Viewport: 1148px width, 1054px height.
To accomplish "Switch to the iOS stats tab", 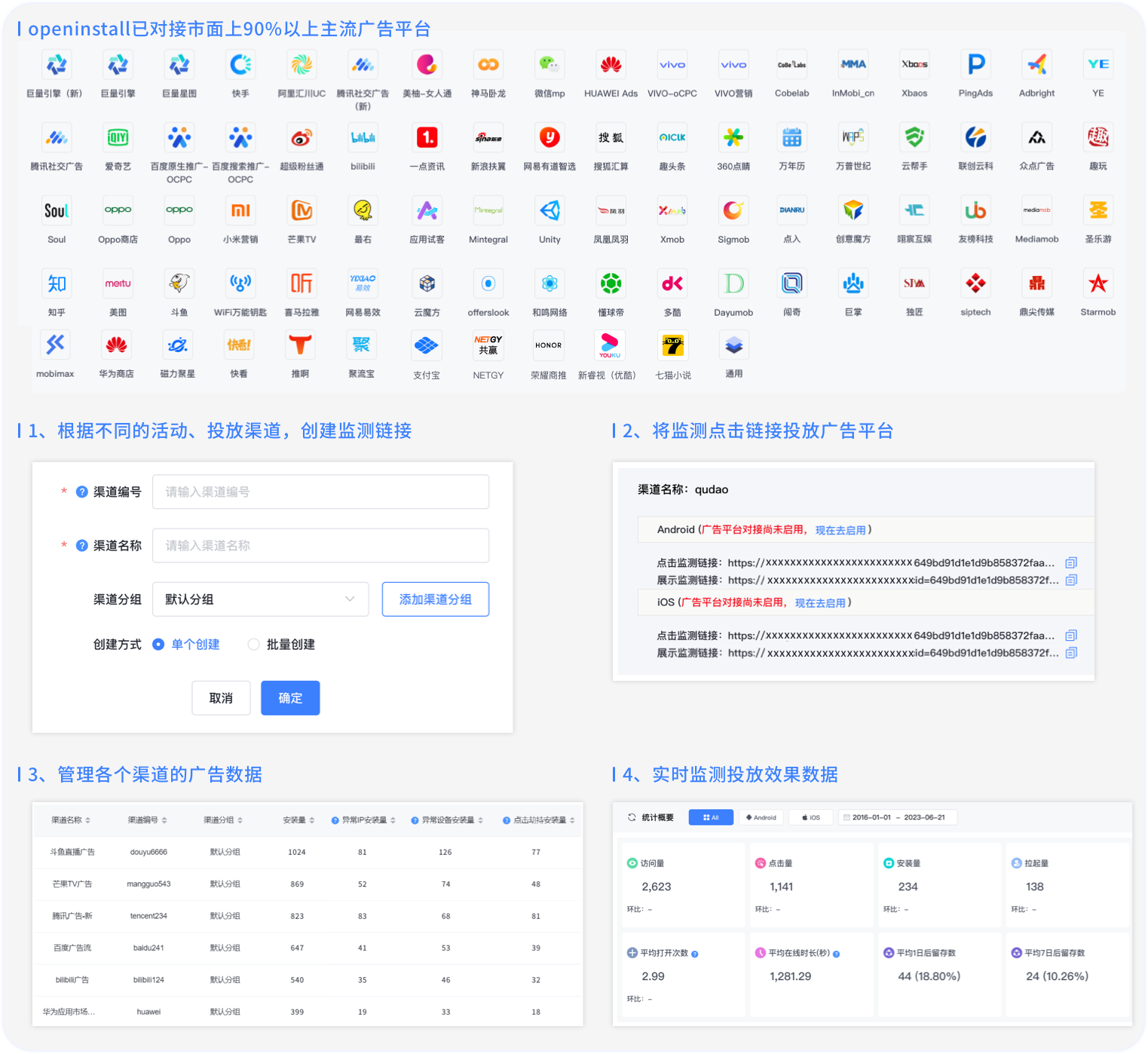I will (x=811, y=817).
